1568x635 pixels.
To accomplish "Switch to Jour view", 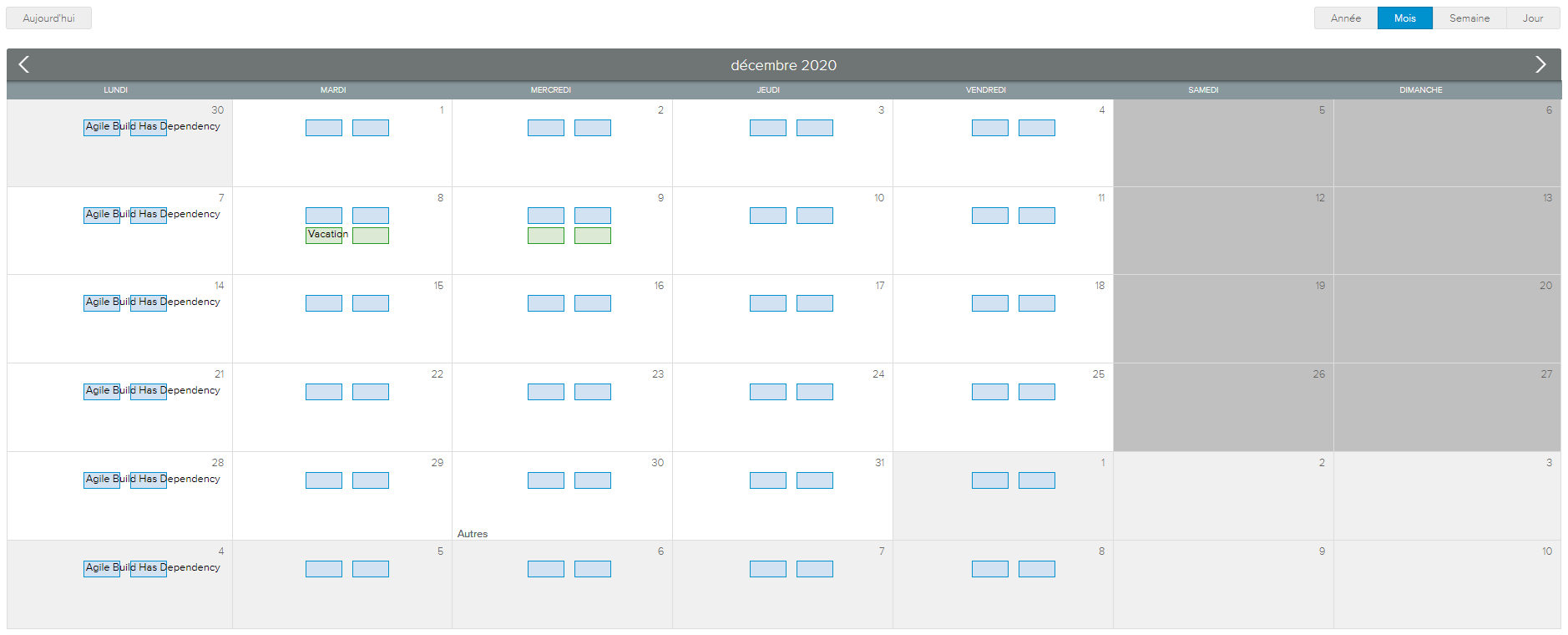I will [x=1532, y=18].
